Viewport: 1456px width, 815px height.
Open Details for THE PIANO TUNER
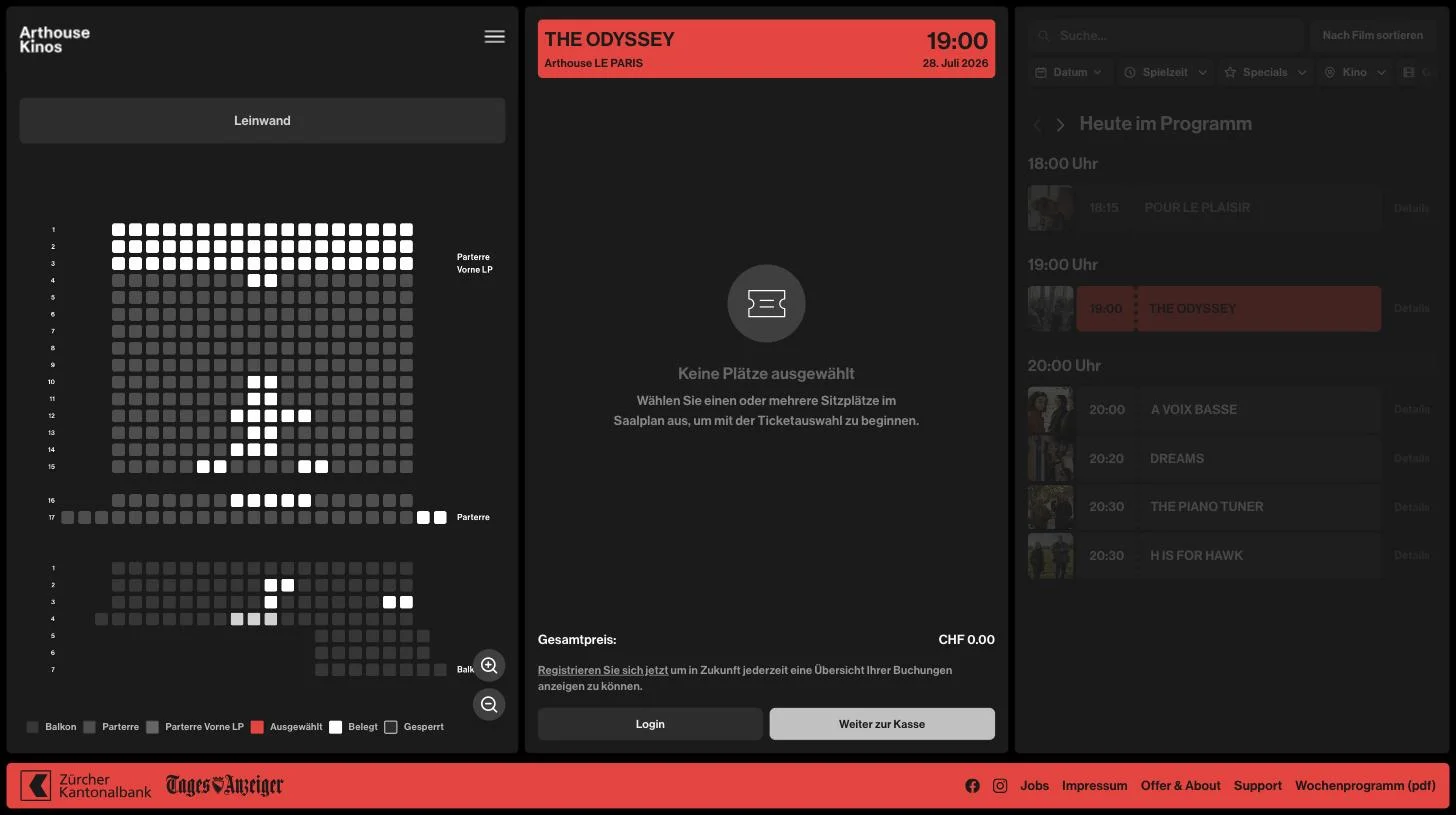1411,507
